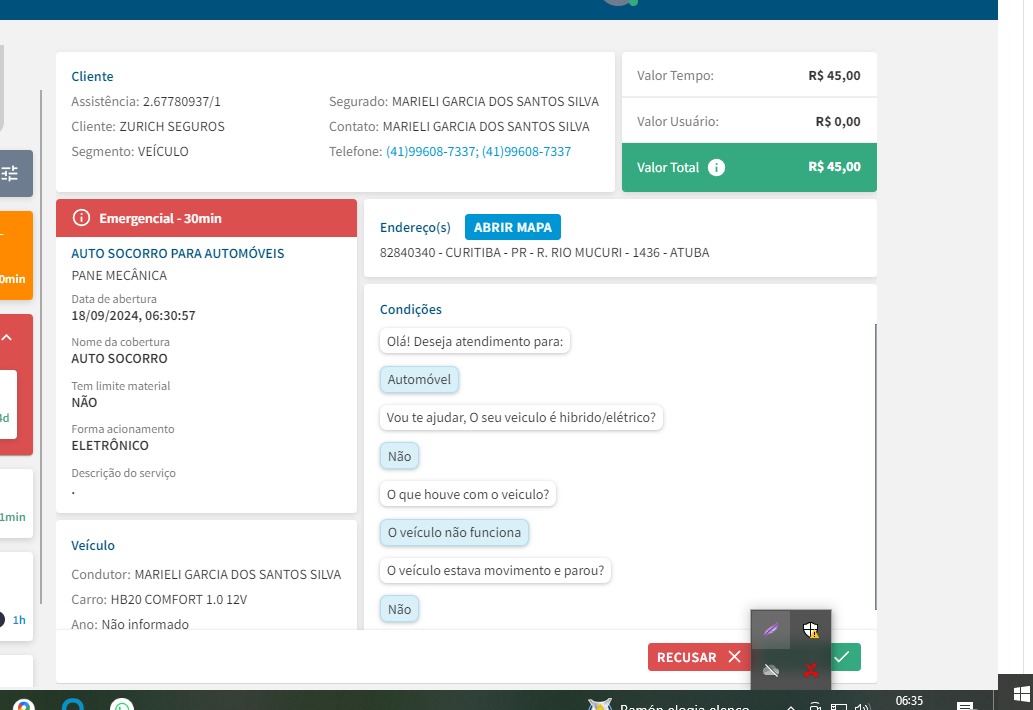Call the first phone number (41)99608-7337
This screenshot has height=710, width=1033.
[x=431, y=151]
